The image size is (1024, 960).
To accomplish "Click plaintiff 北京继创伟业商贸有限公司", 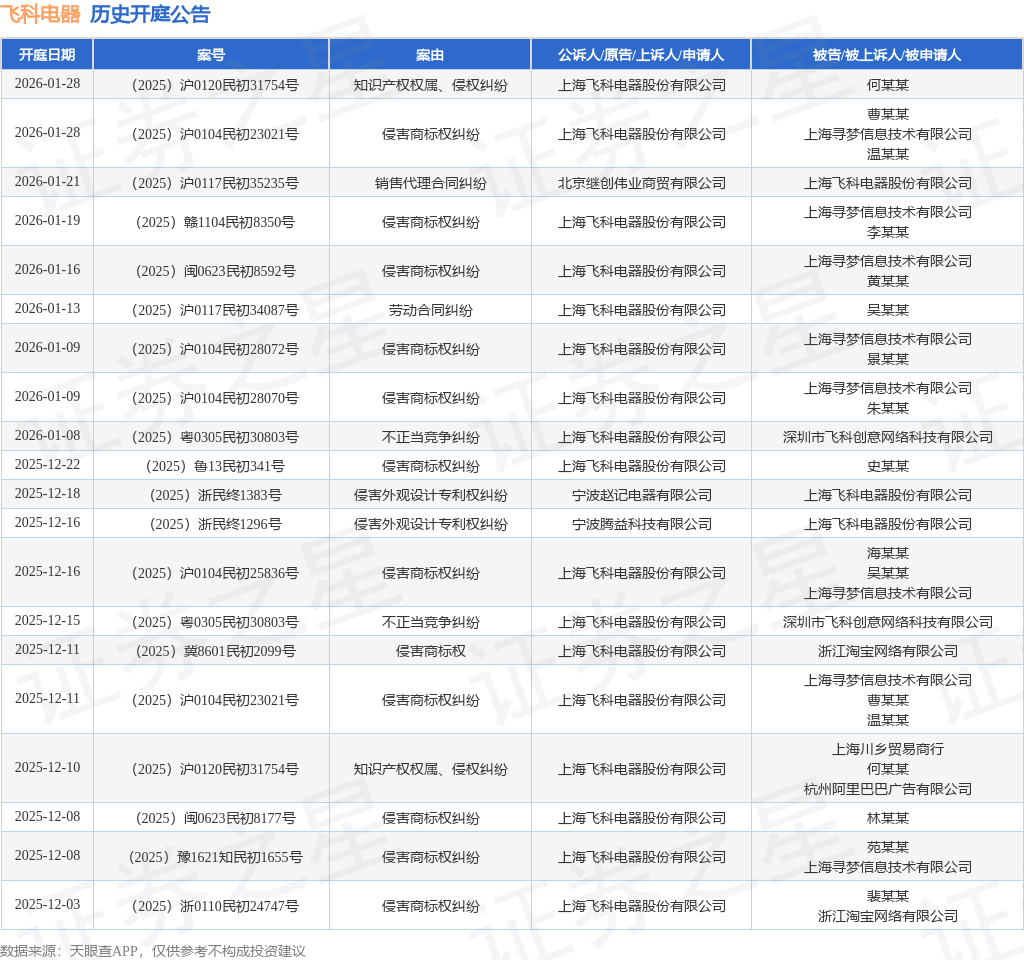I will (641, 183).
